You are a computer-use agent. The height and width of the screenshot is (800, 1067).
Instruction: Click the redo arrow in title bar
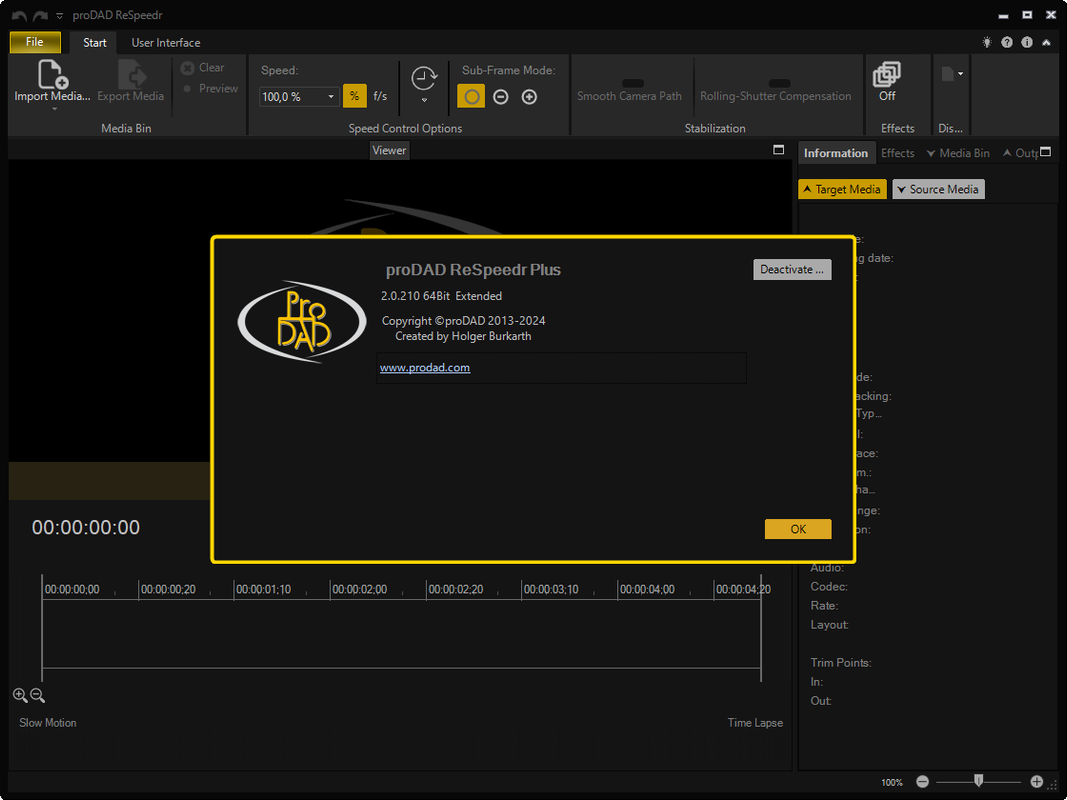tap(39, 16)
